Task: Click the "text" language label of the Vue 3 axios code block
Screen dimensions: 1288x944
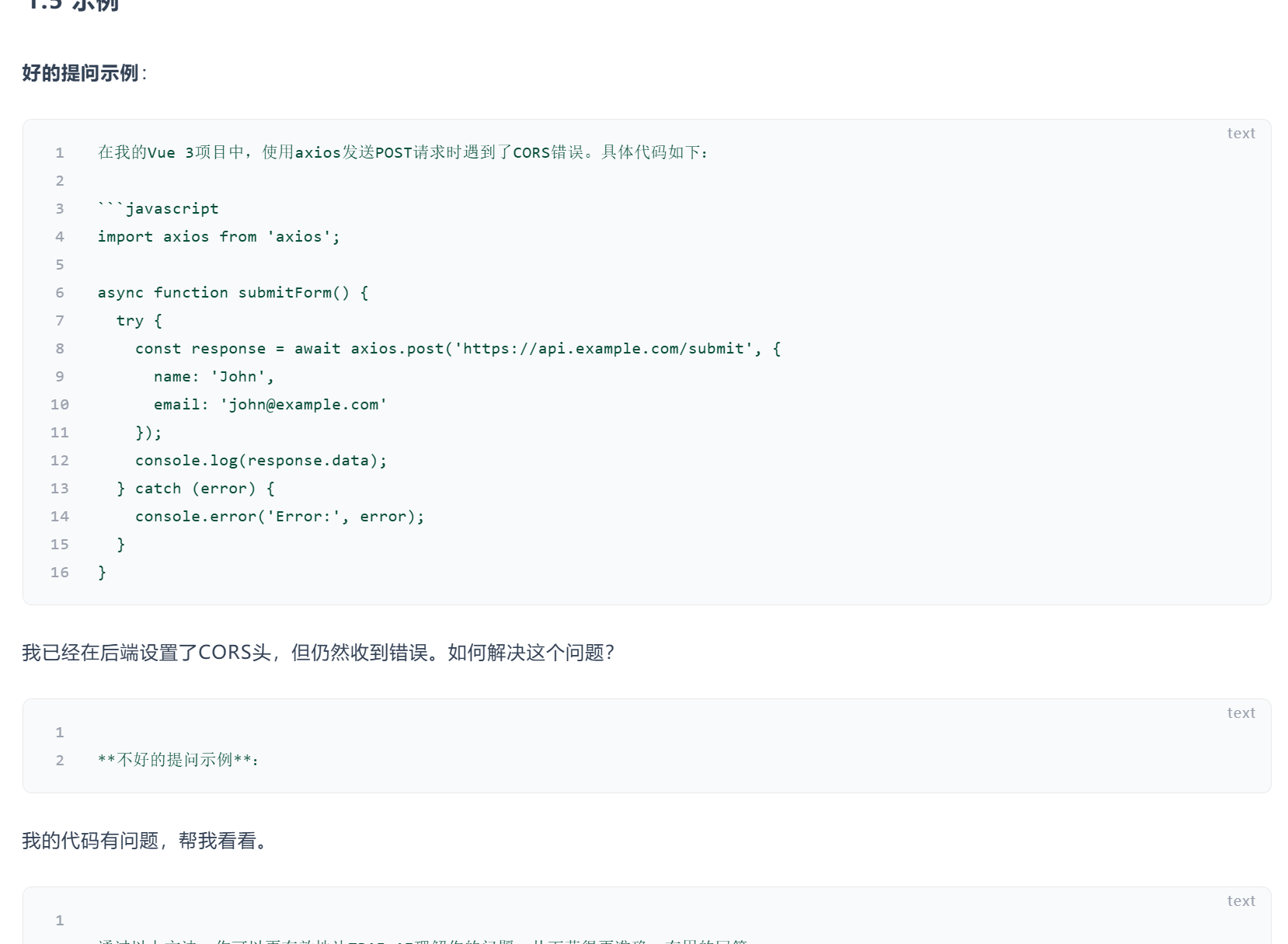Action: click(x=1241, y=134)
